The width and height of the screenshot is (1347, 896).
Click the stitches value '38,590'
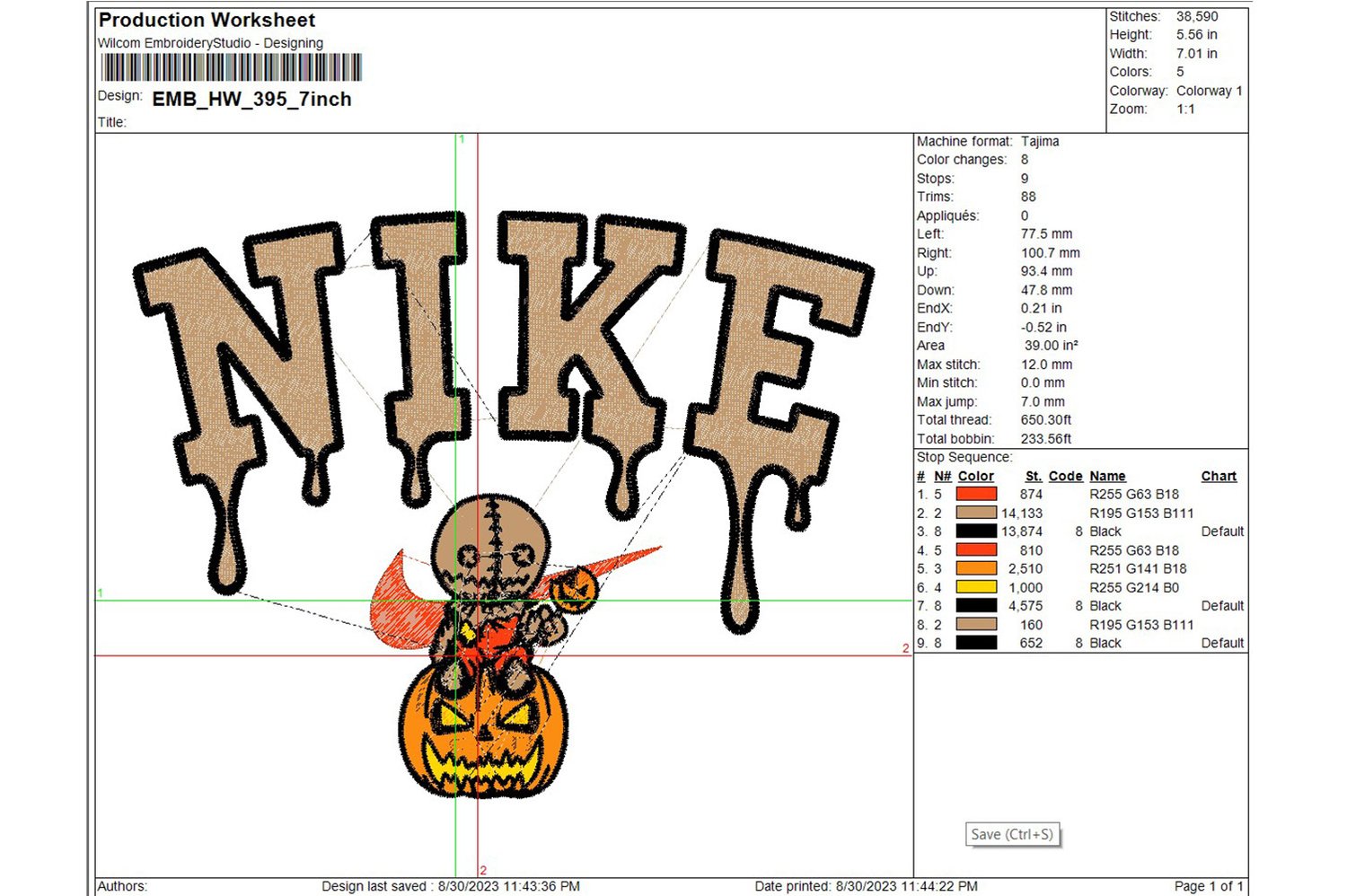click(1197, 16)
